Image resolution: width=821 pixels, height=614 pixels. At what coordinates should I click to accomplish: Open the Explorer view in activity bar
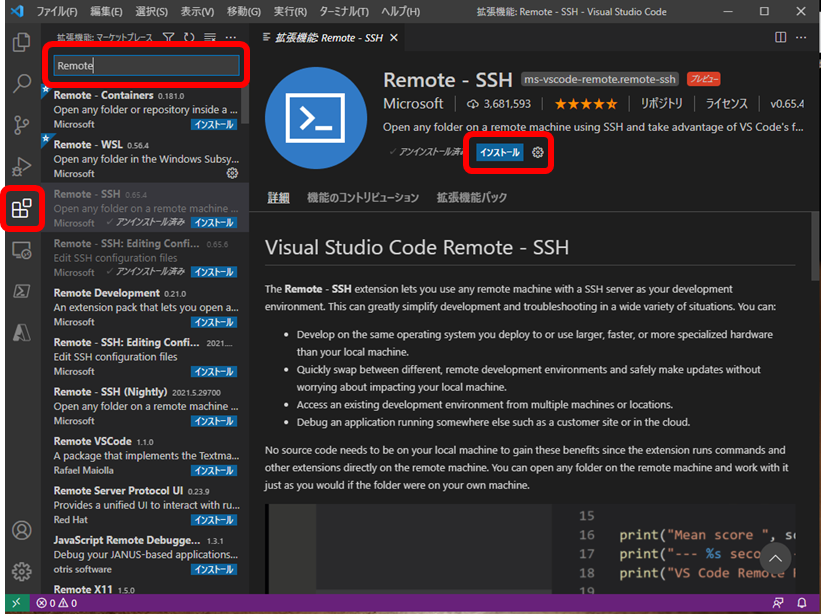(x=21, y=42)
